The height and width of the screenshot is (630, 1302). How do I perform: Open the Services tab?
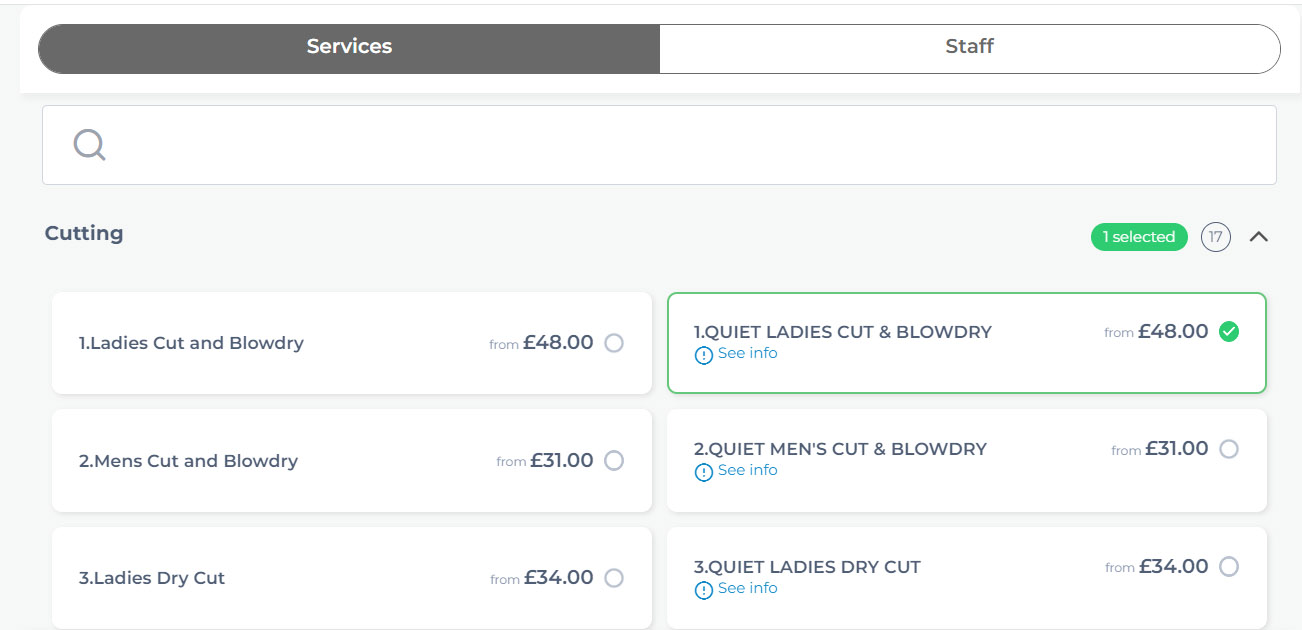(349, 47)
